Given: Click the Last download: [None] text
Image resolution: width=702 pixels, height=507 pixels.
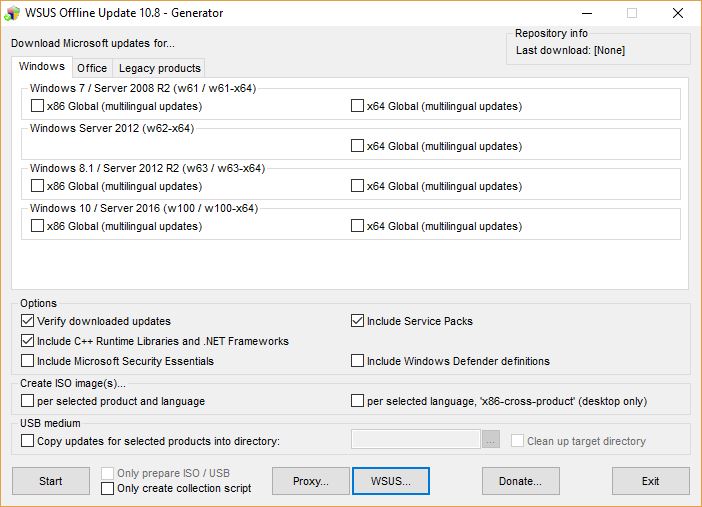Looking at the screenshot, I should click(570, 50).
